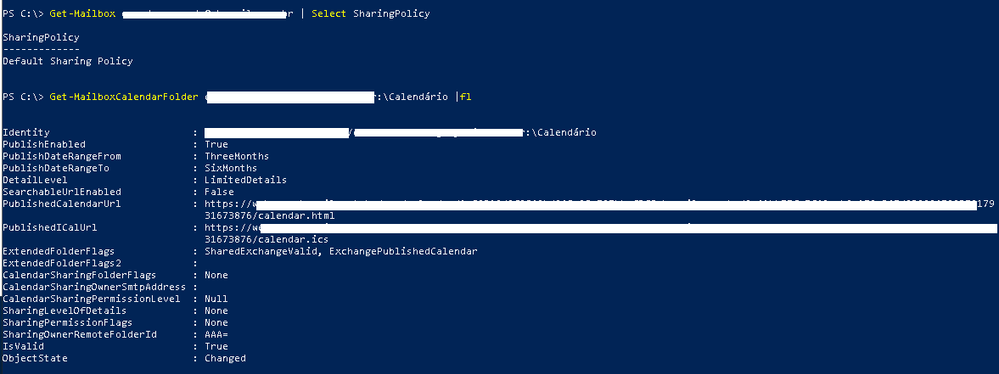
Task: Click the Default Sharing Policy output value
Action: coord(68,62)
